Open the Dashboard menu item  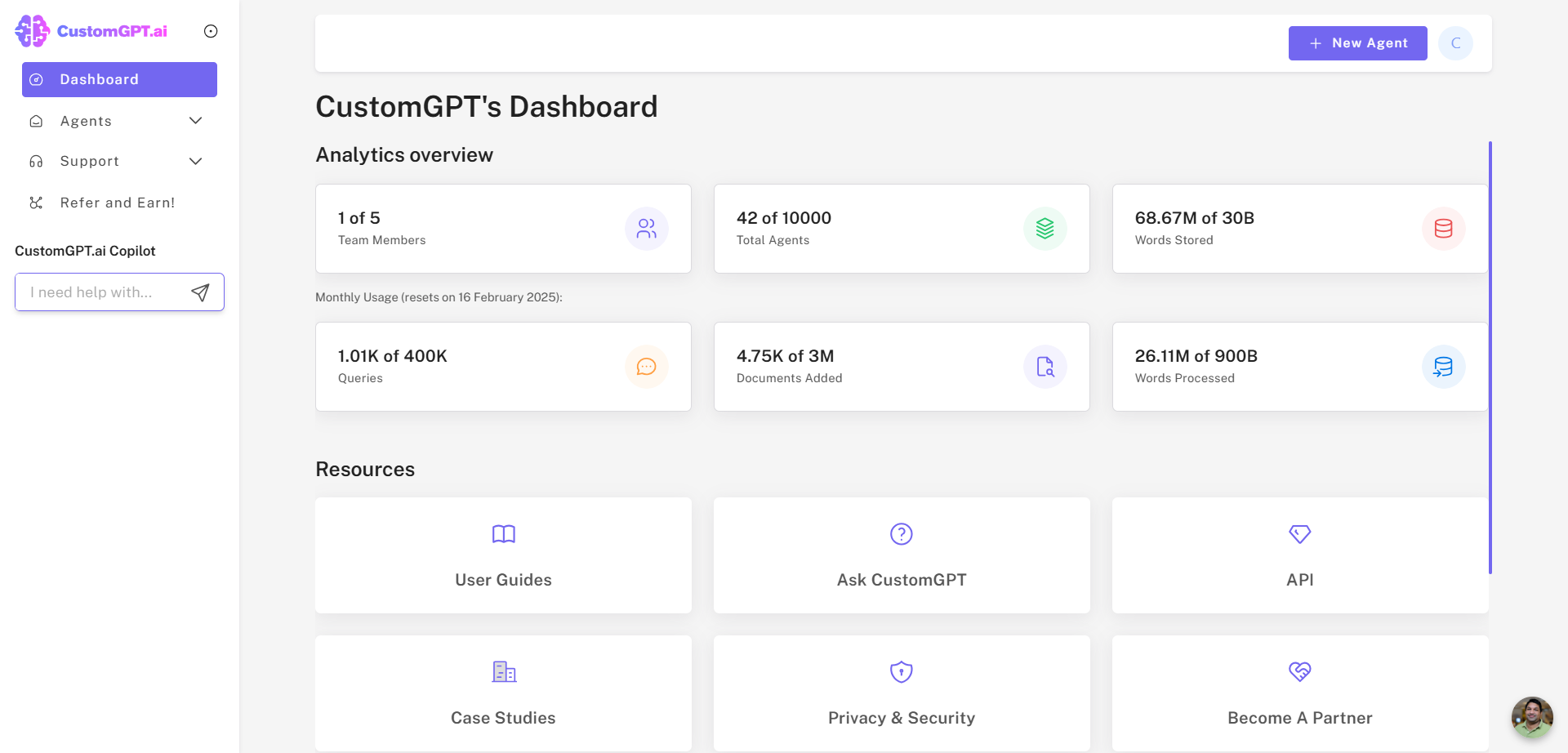119,79
